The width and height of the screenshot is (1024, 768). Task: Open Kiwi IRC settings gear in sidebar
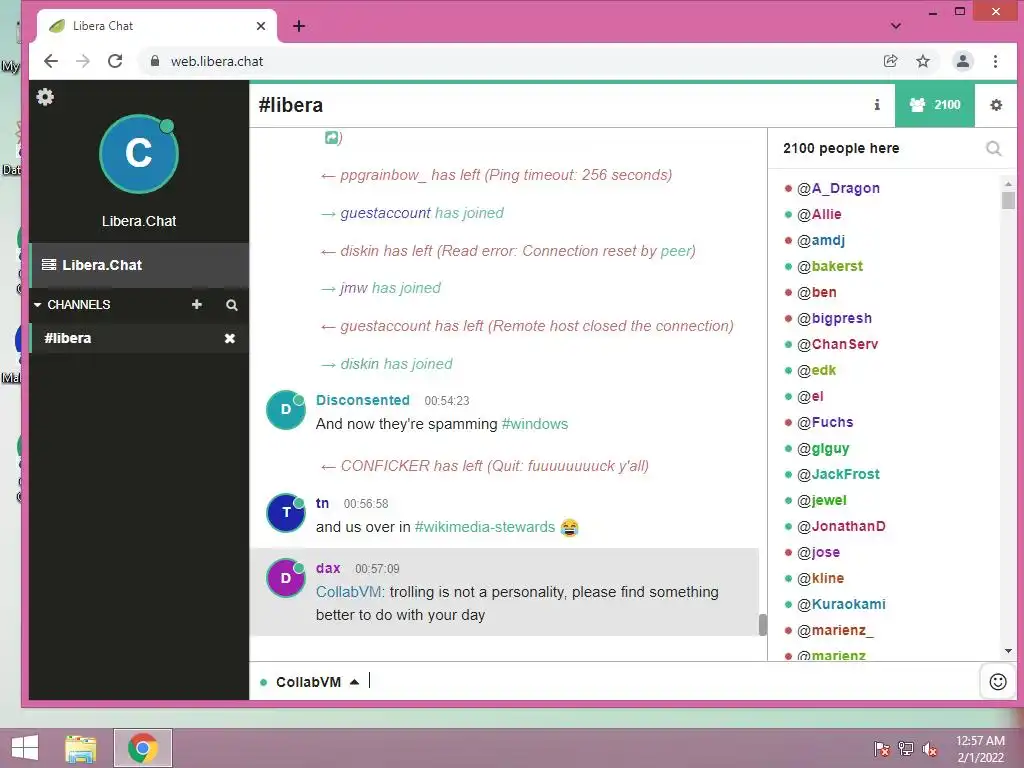click(x=45, y=97)
